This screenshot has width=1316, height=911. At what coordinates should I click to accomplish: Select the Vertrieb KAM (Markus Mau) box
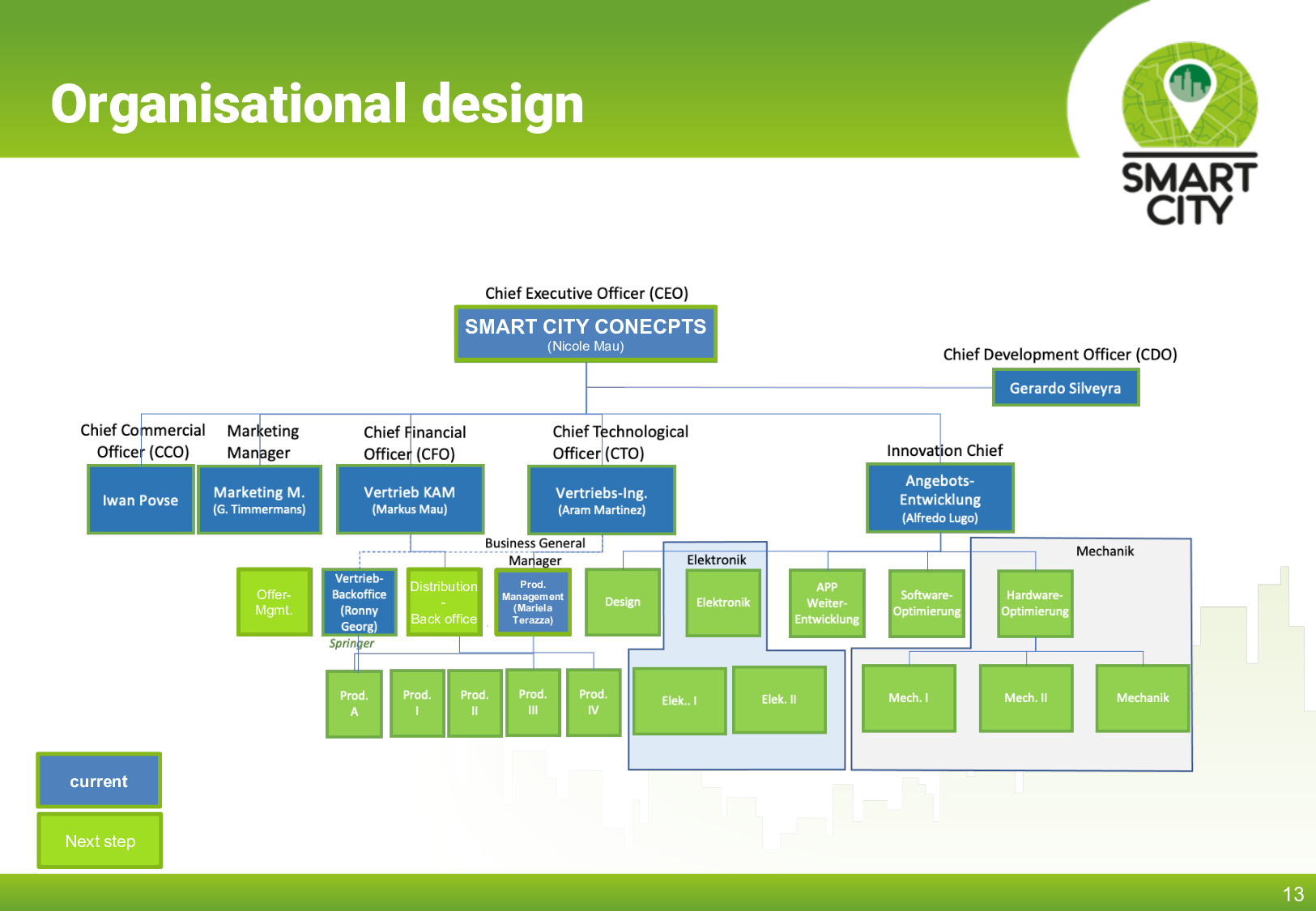click(410, 500)
